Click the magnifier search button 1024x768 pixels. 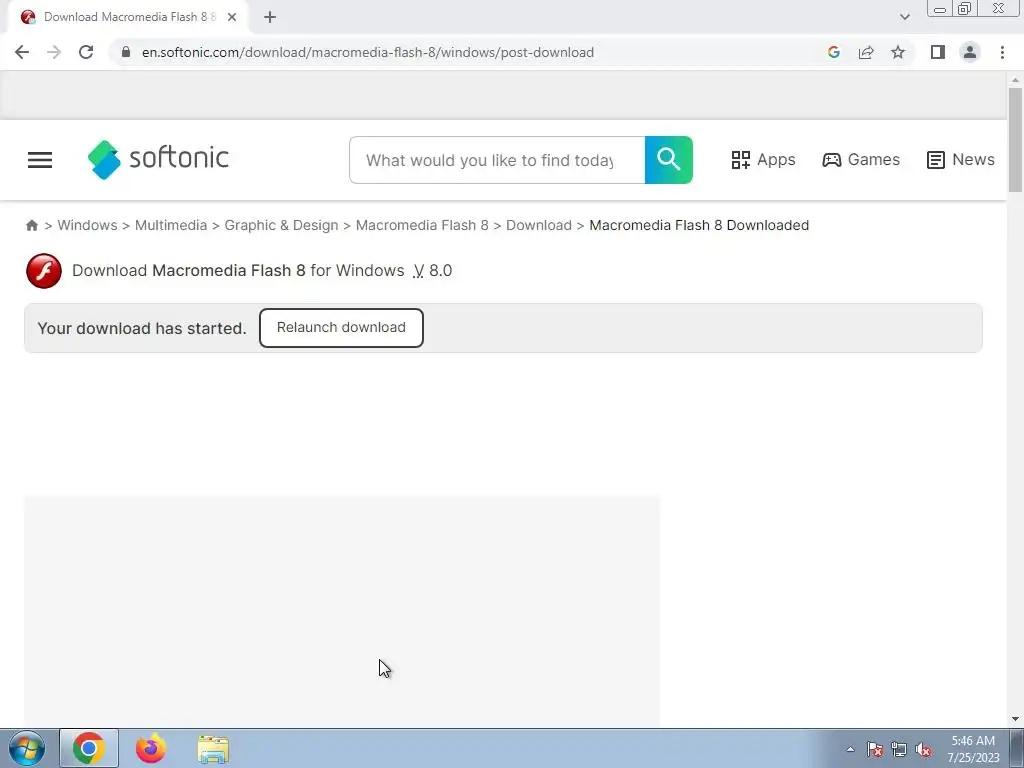coord(669,160)
